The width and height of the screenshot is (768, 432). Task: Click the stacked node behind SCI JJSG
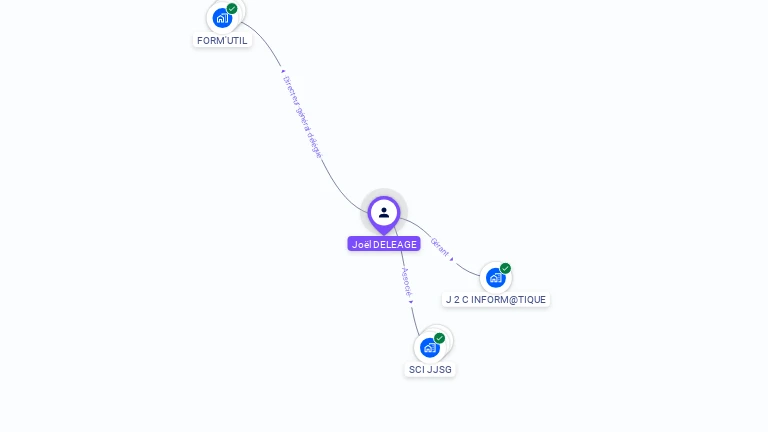(449, 338)
